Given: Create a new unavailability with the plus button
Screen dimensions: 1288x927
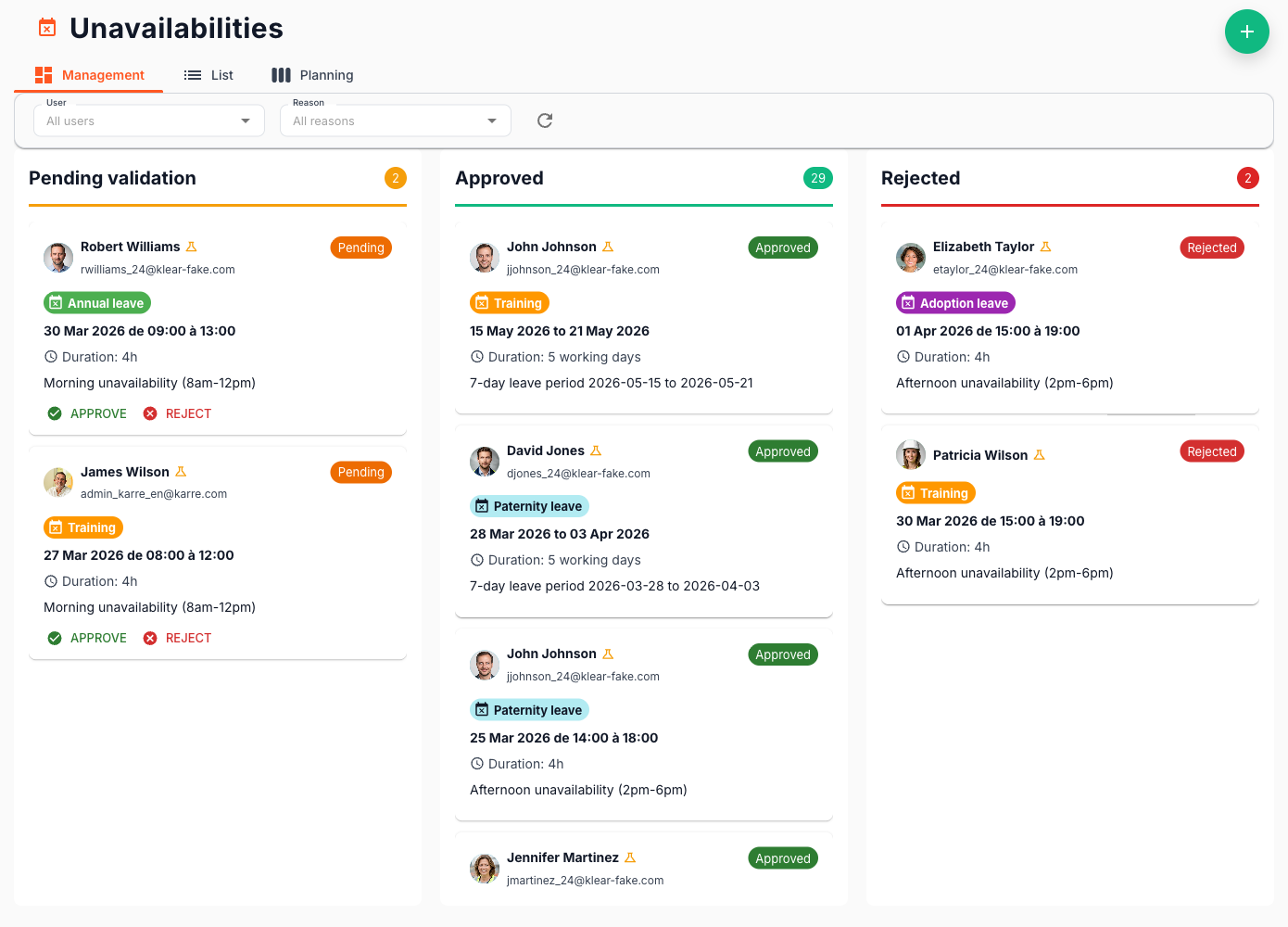Looking at the screenshot, I should point(1246,32).
